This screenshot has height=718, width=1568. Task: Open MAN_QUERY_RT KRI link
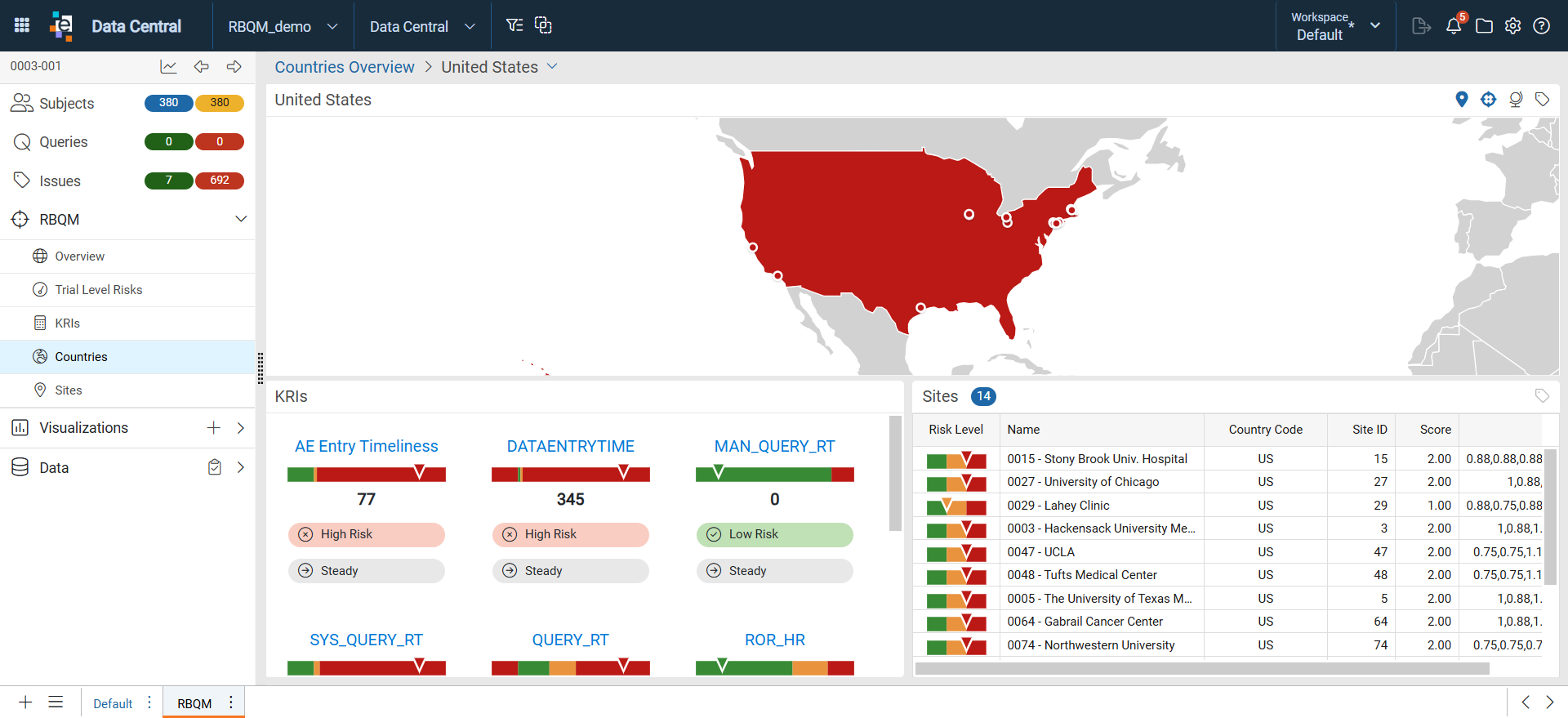point(775,446)
